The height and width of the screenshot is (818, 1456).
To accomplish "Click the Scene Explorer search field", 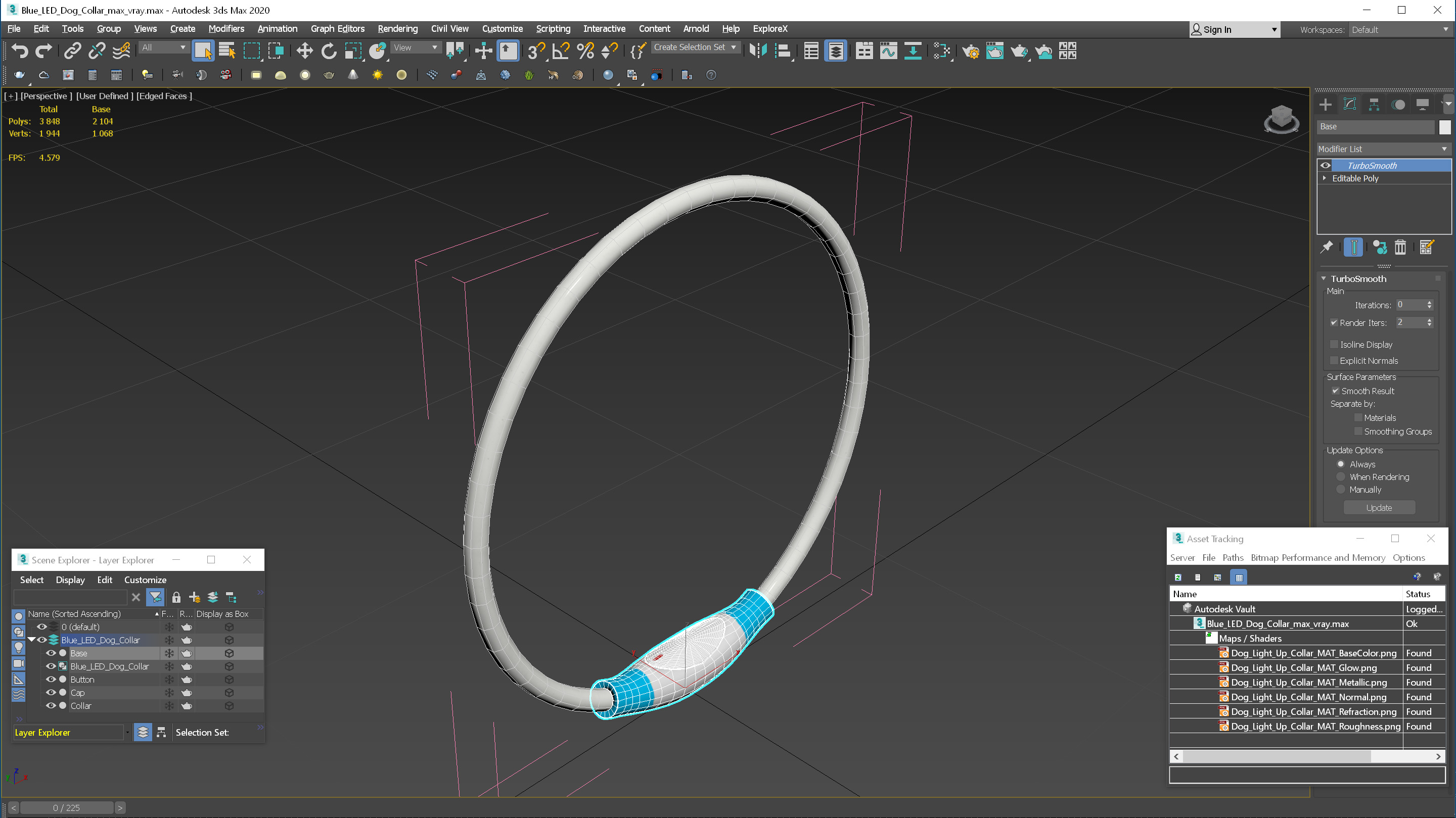I will (x=70, y=597).
